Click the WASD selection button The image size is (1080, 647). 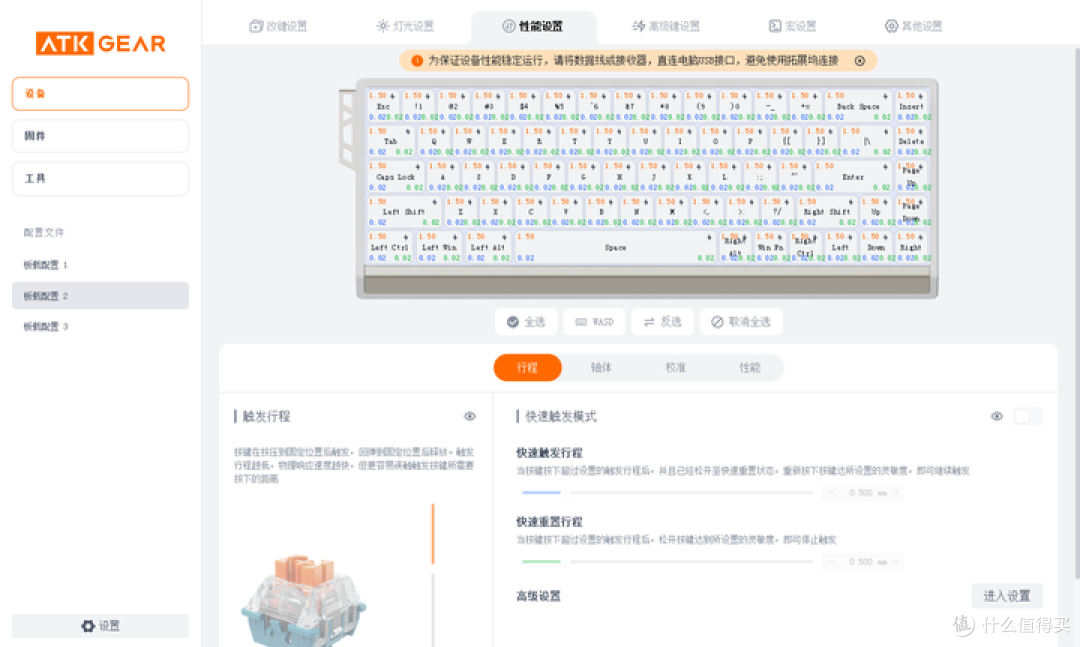(x=594, y=322)
